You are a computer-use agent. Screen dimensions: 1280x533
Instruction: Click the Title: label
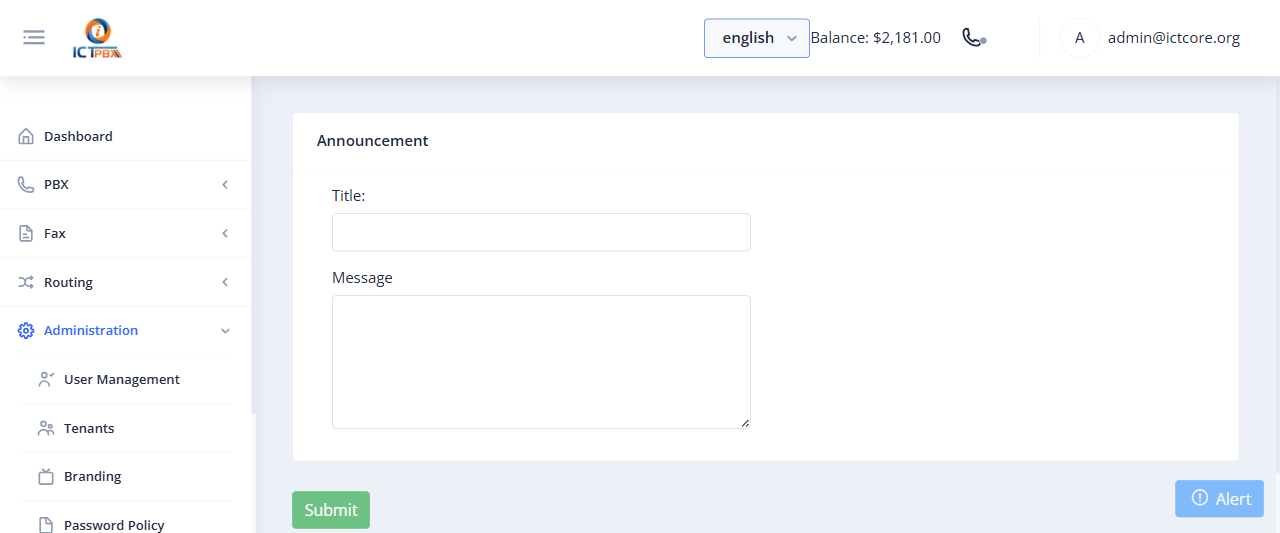pos(349,196)
